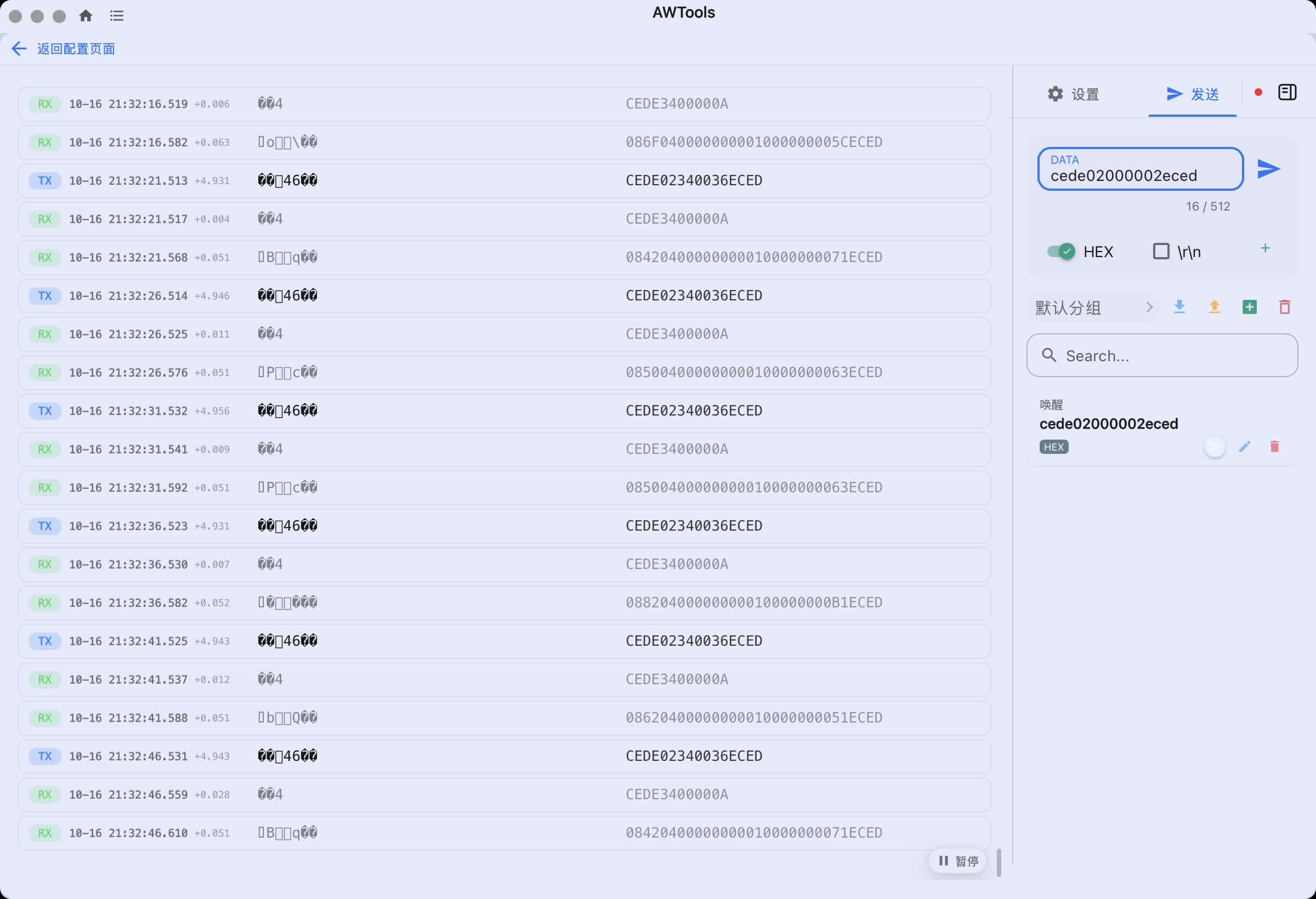Click CEDE02340036ECED in 21:32:41.525 row

[694, 641]
